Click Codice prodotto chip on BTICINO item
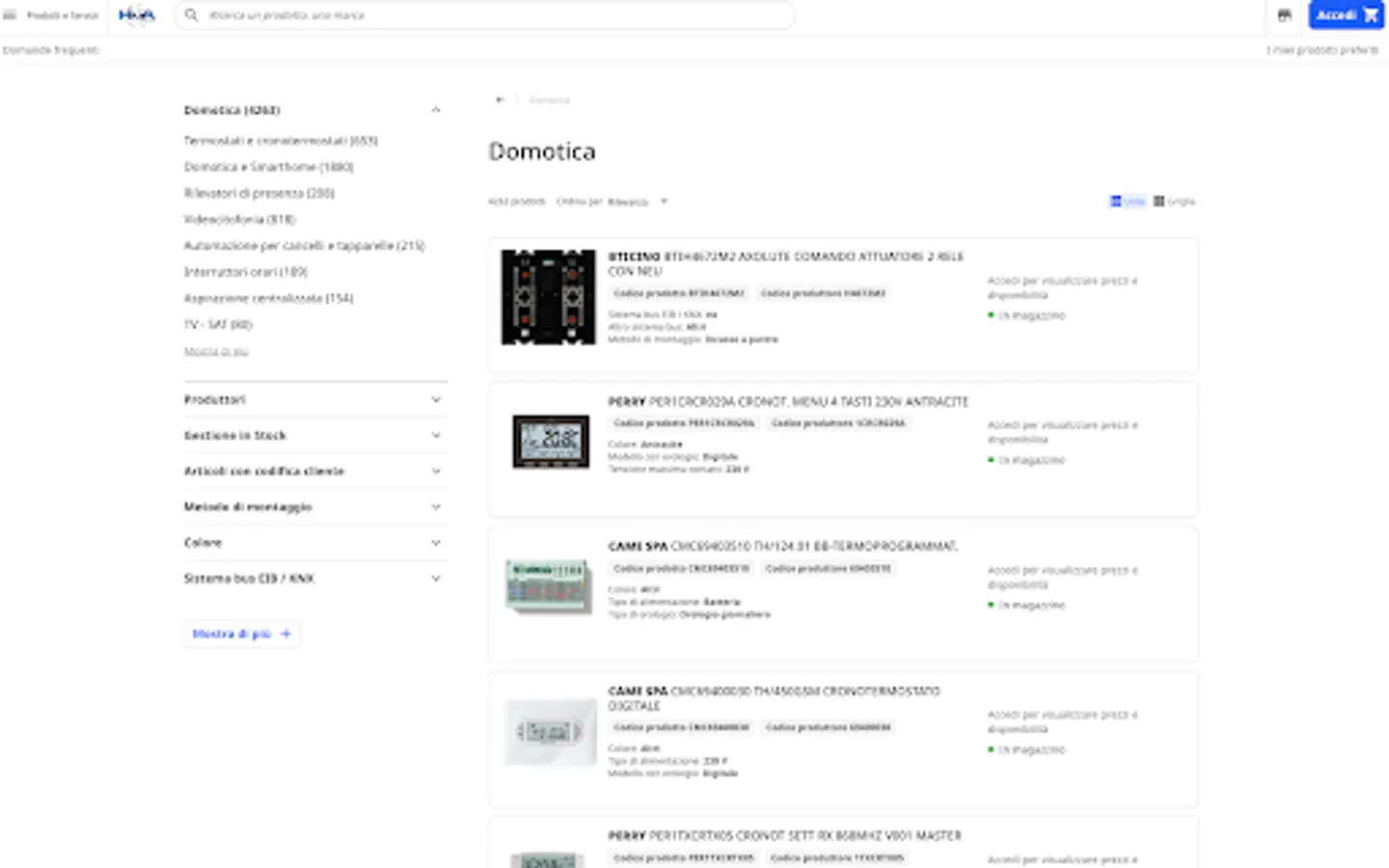The width and height of the screenshot is (1389, 868). click(x=679, y=293)
